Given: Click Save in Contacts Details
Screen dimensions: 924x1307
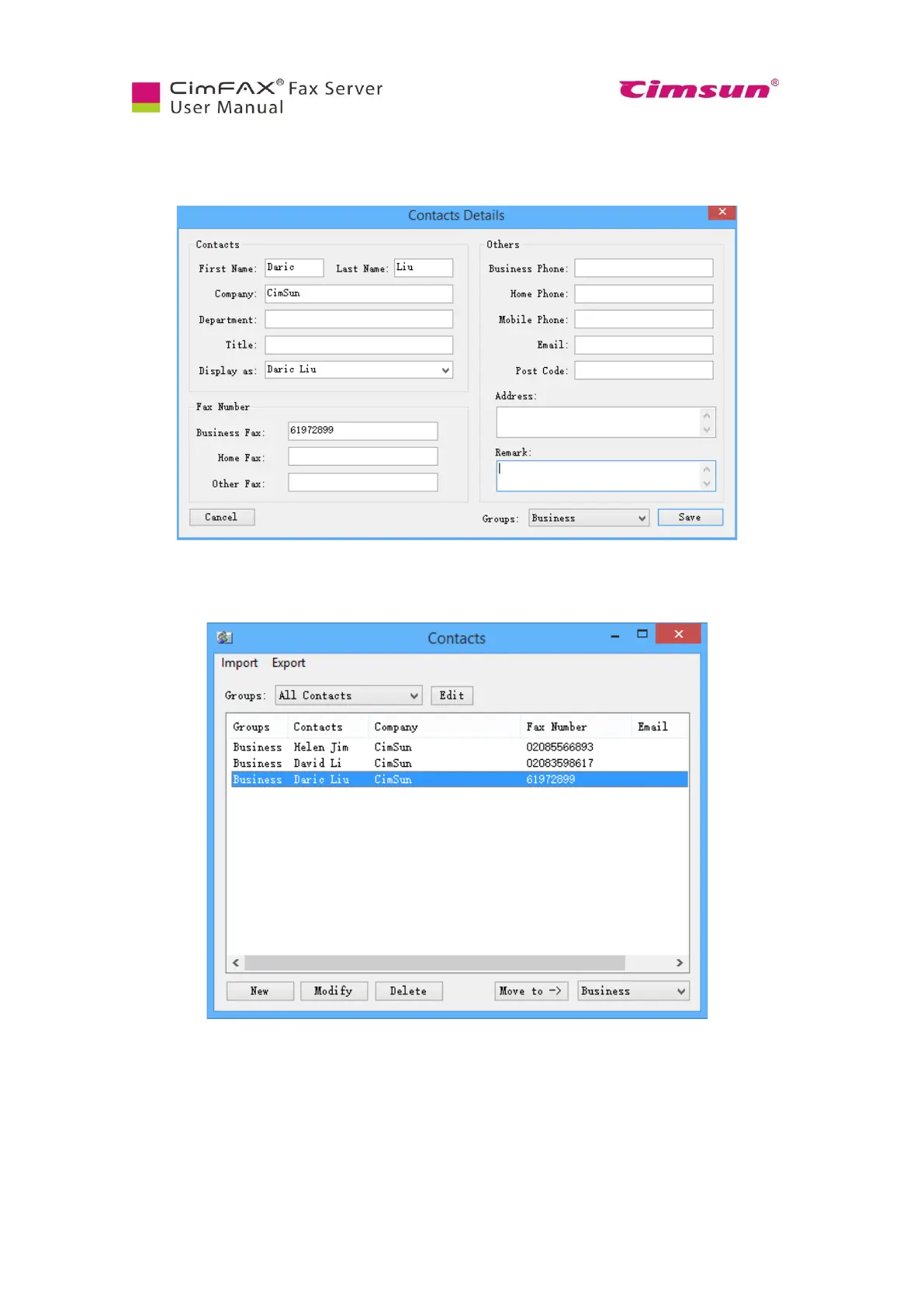Looking at the screenshot, I should coord(690,518).
